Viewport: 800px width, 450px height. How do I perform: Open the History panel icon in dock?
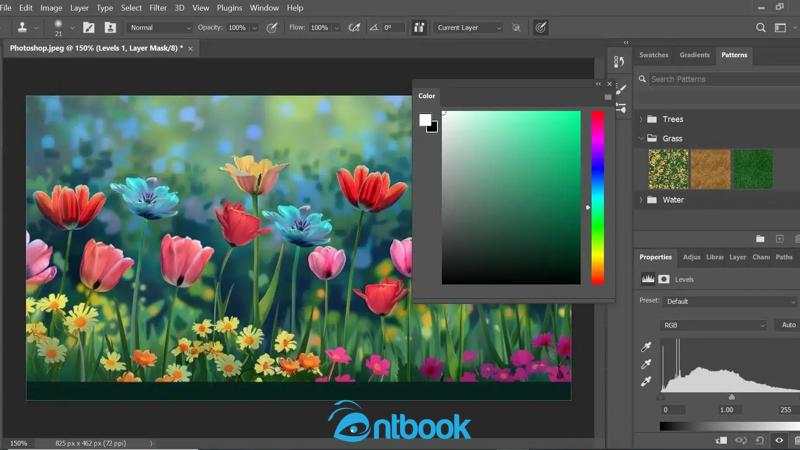pos(619,62)
